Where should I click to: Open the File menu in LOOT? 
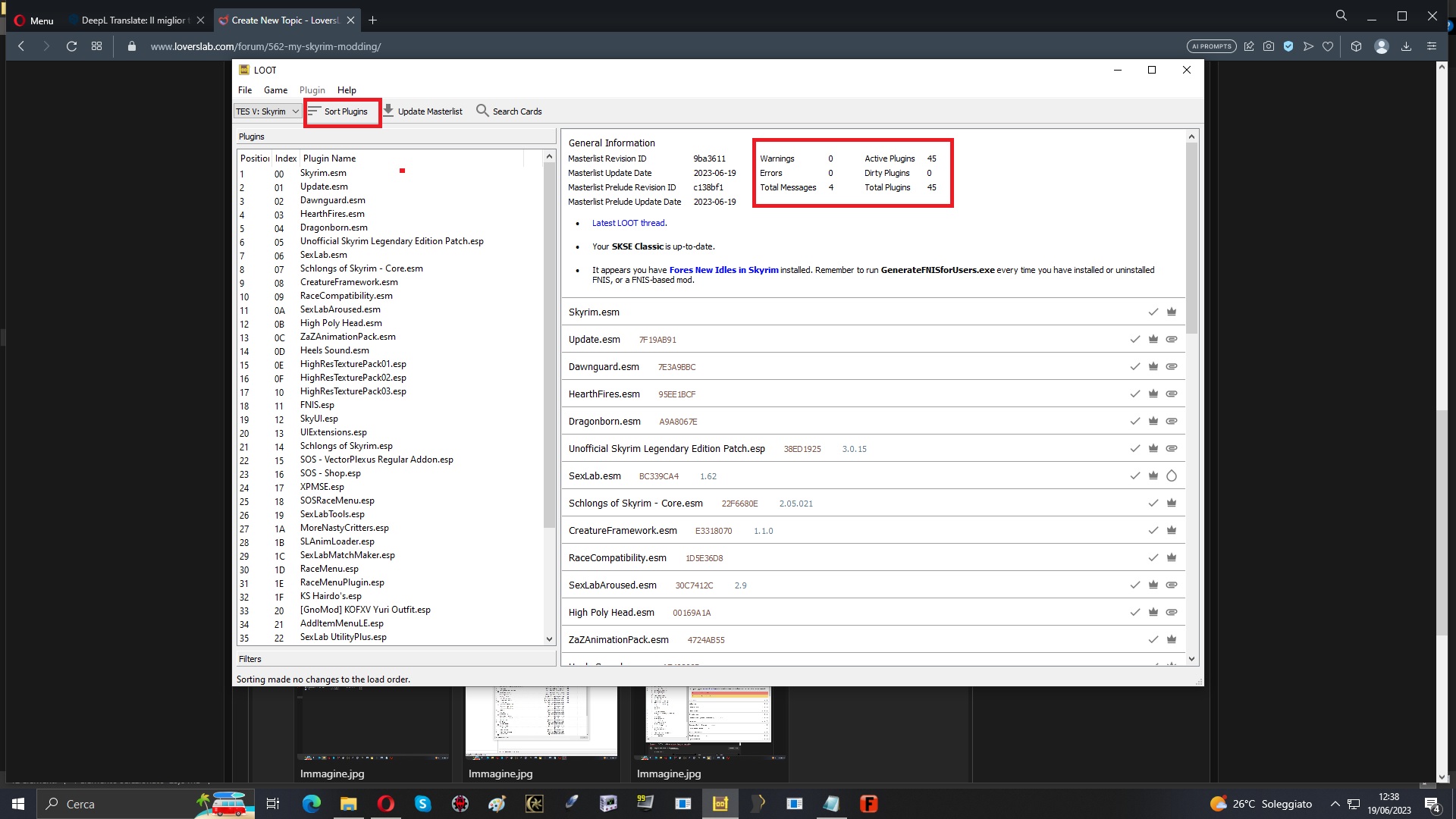(245, 90)
